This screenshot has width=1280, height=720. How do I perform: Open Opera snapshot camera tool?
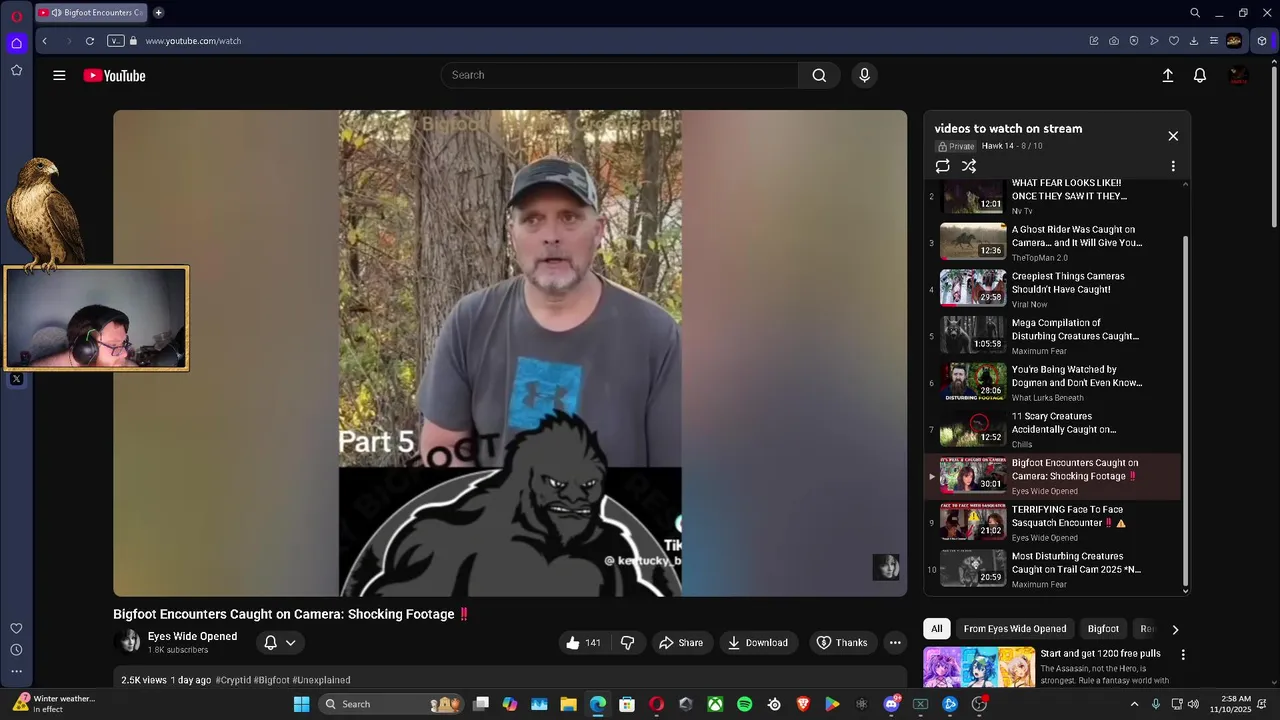(x=1114, y=41)
